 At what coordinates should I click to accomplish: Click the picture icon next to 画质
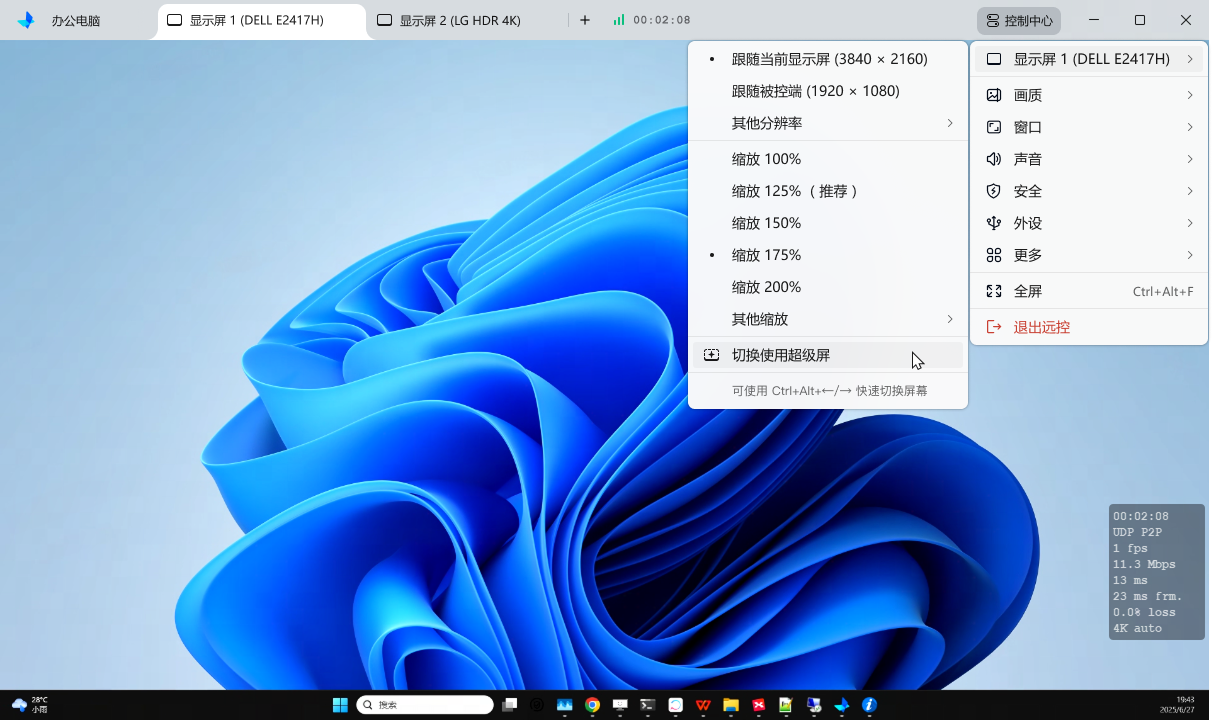coord(993,95)
